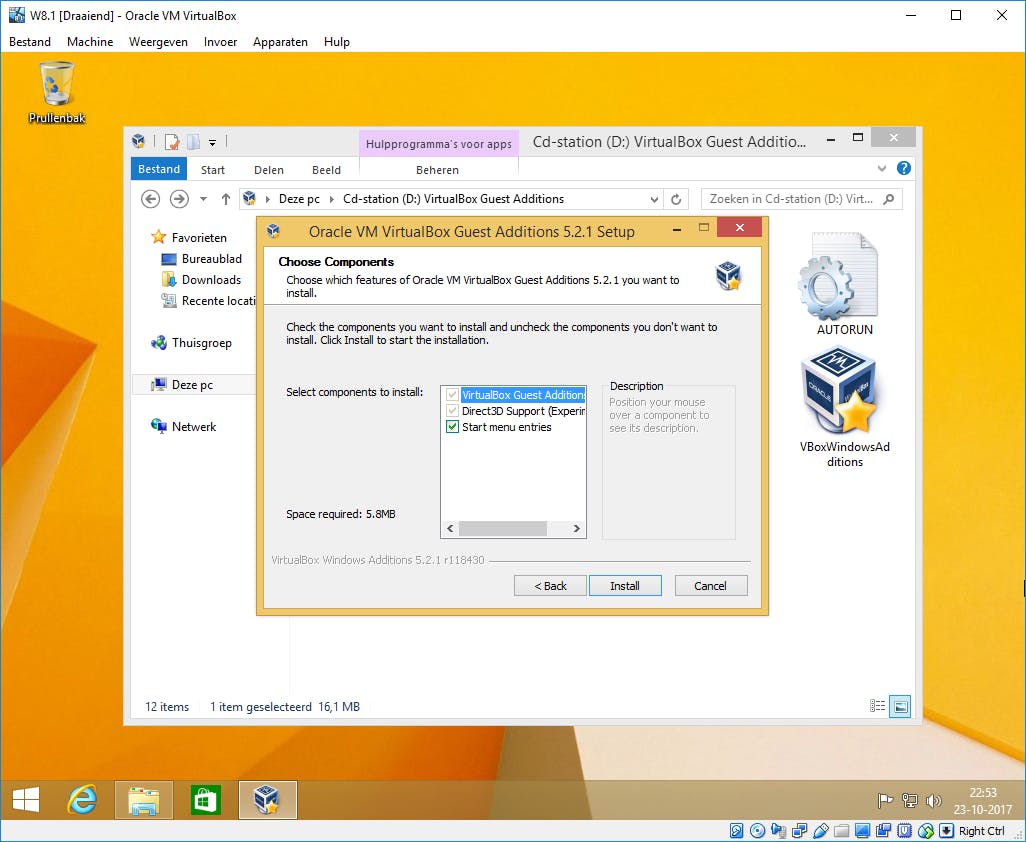The width and height of the screenshot is (1026, 842).
Task: Click Explorer quick access new folder icon
Action: tap(194, 141)
